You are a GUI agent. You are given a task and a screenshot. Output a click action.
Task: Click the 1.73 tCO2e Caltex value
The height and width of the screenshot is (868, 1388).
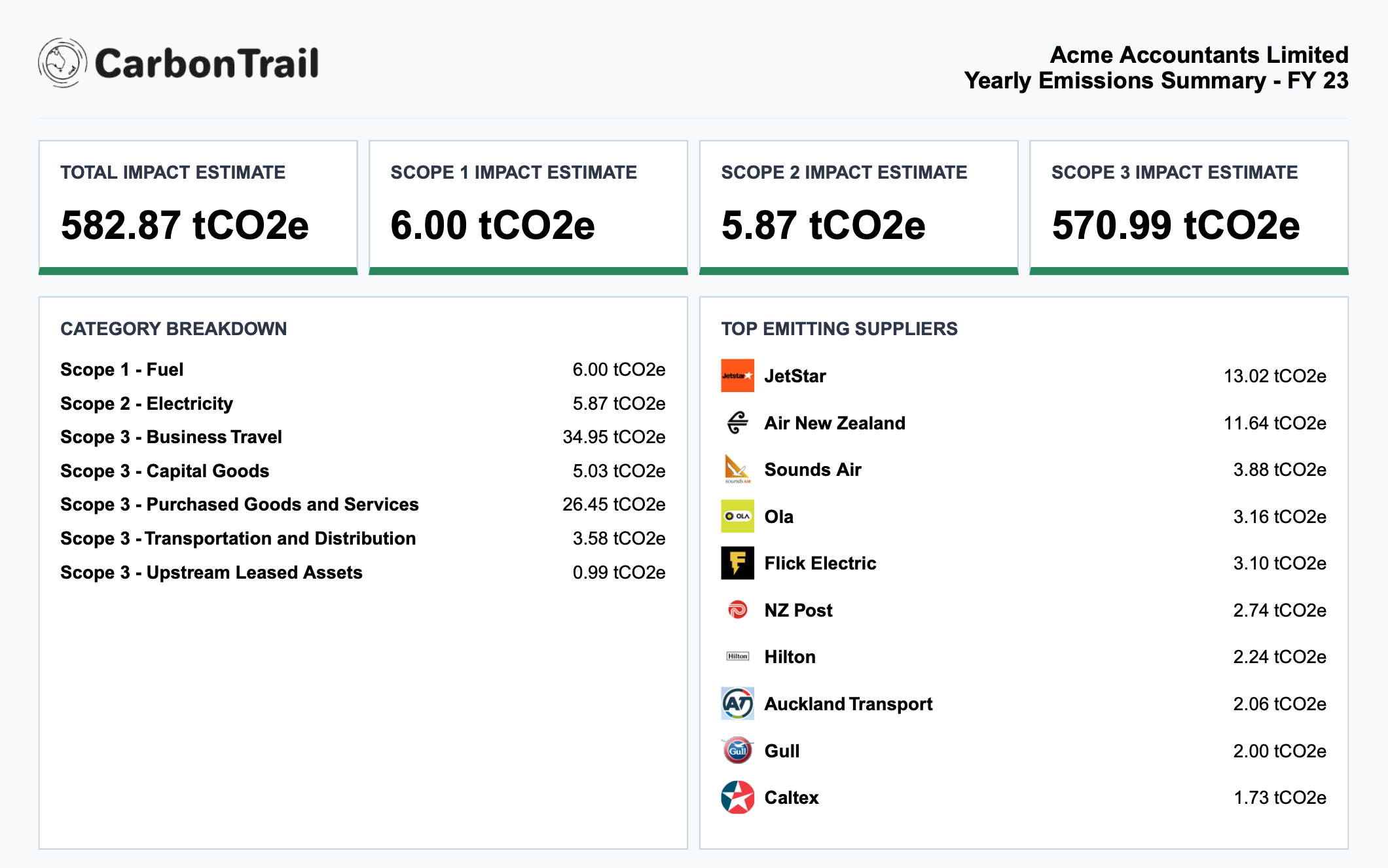point(1280,798)
